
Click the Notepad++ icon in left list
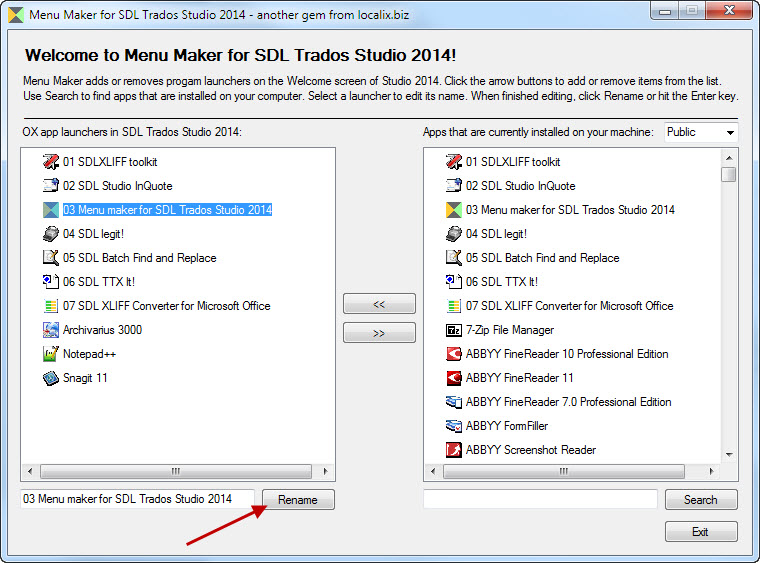[51, 354]
